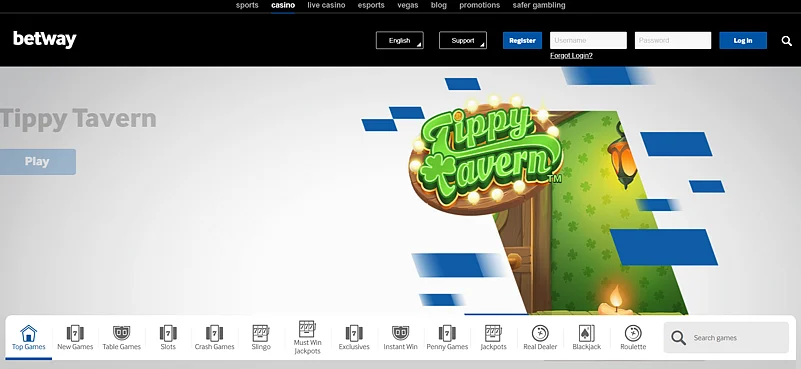Open the Roulette wheel icon
This screenshot has width=801, height=369.
[633, 333]
